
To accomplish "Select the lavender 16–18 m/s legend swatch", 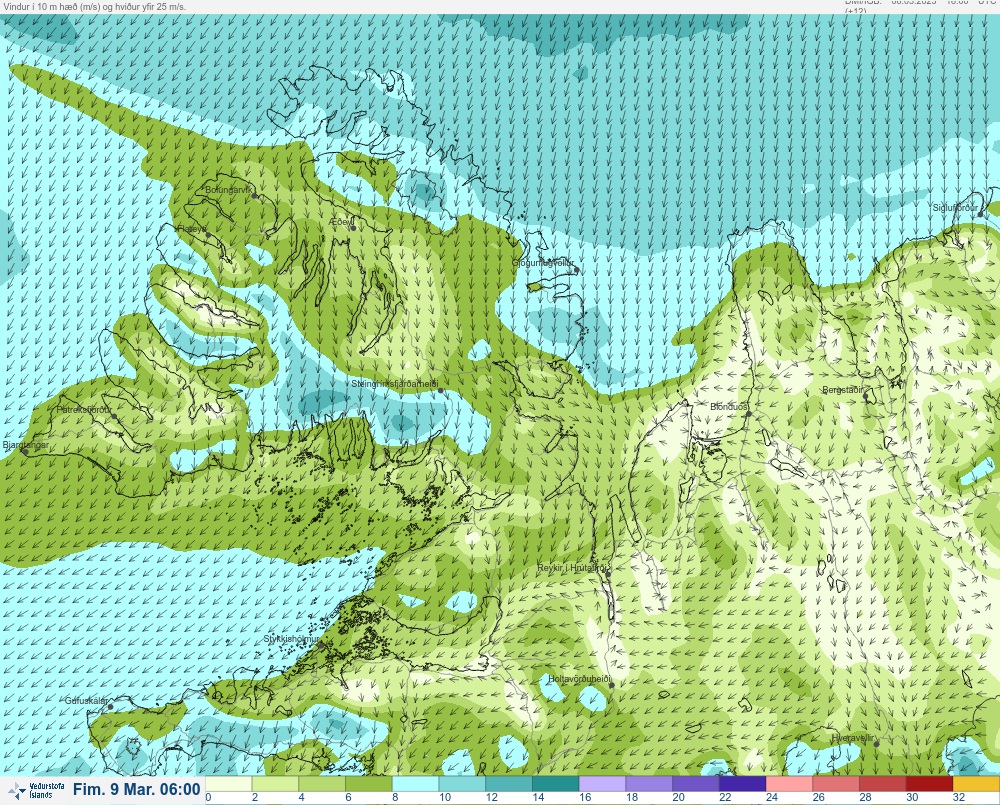I will (602, 783).
